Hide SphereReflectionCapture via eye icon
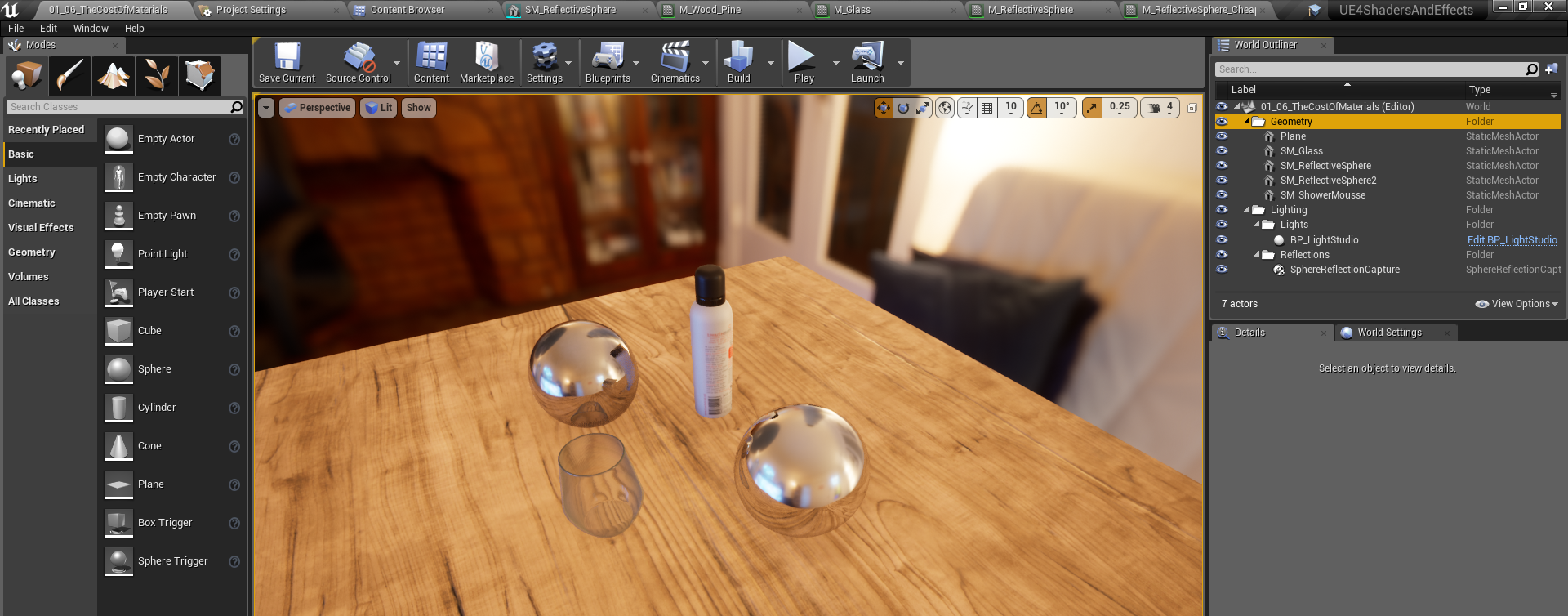Viewport: 1568px width, 616px height. point(1222,270)
